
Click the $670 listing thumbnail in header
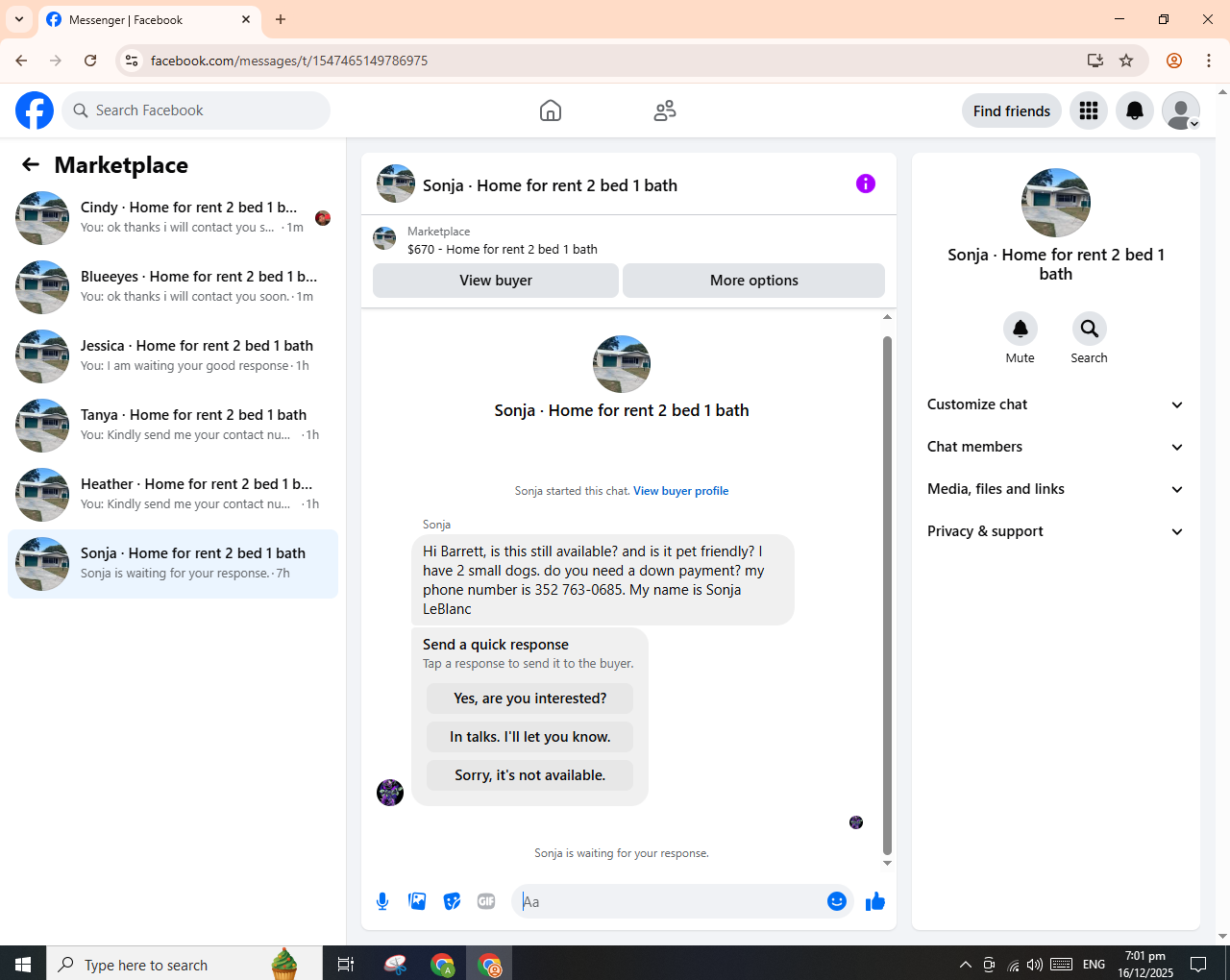click(384, 238)
